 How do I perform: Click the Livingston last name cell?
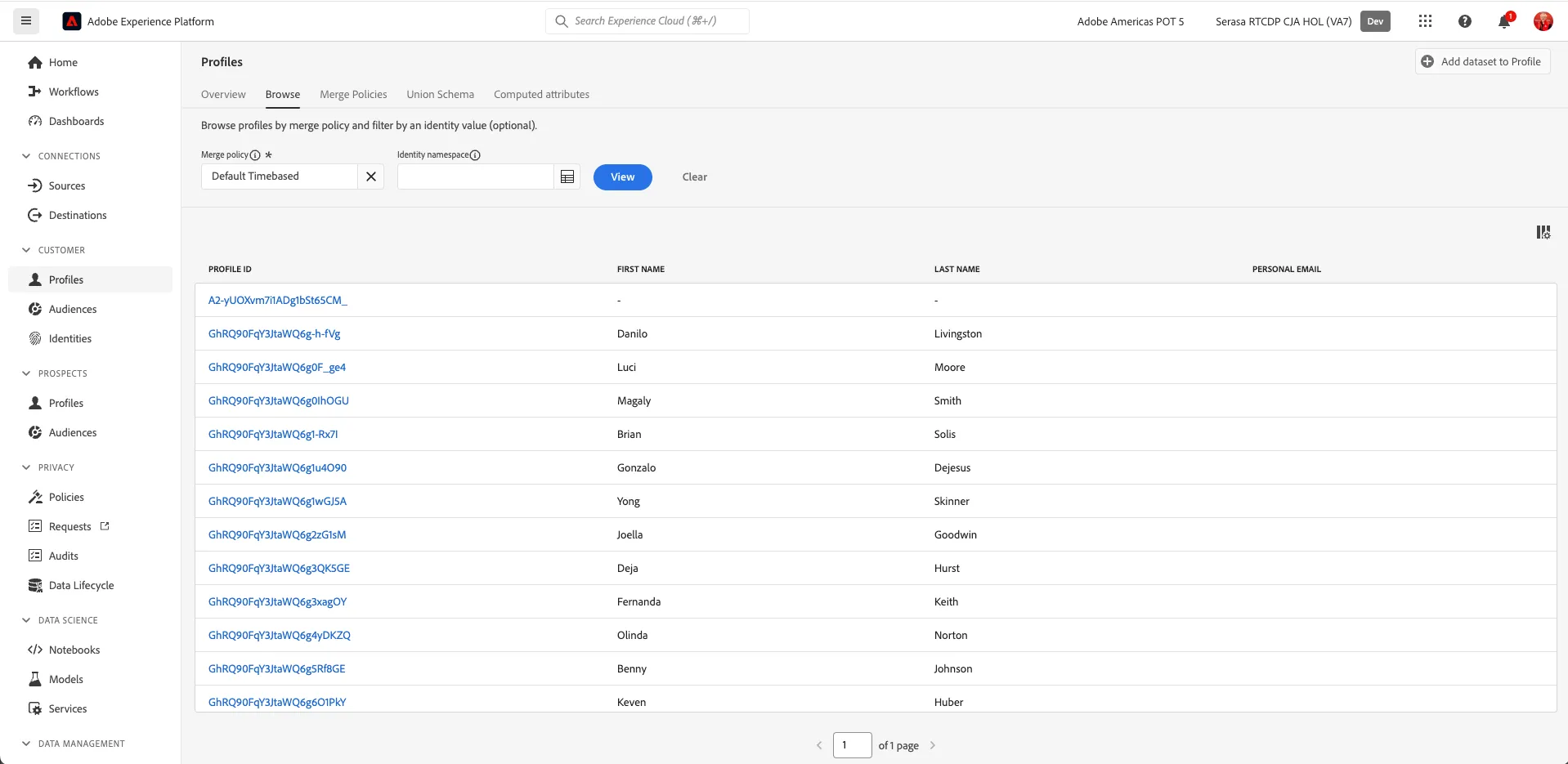tap(958, 333)
